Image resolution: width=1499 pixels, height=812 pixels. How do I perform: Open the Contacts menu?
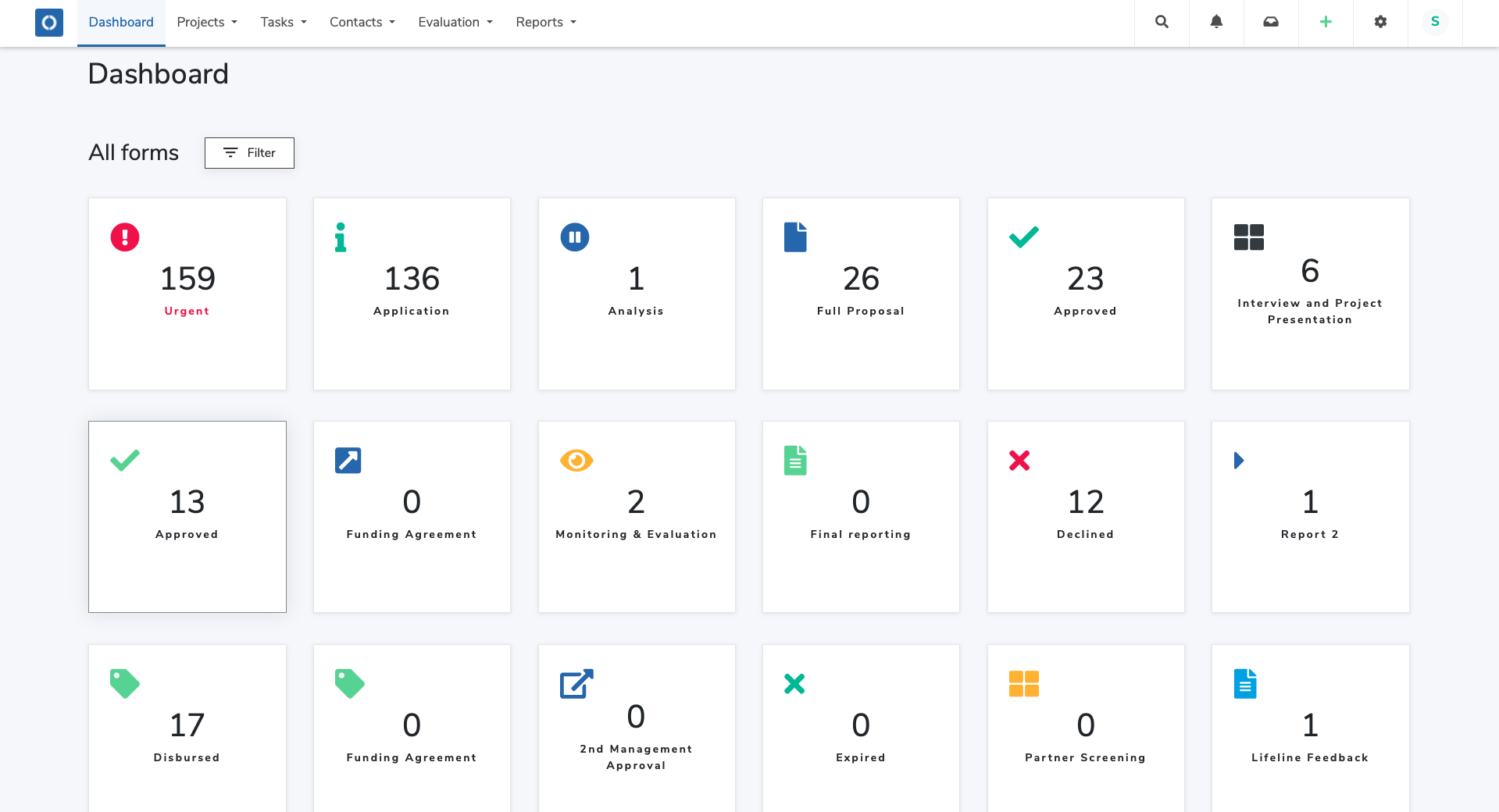coord(361,23)
